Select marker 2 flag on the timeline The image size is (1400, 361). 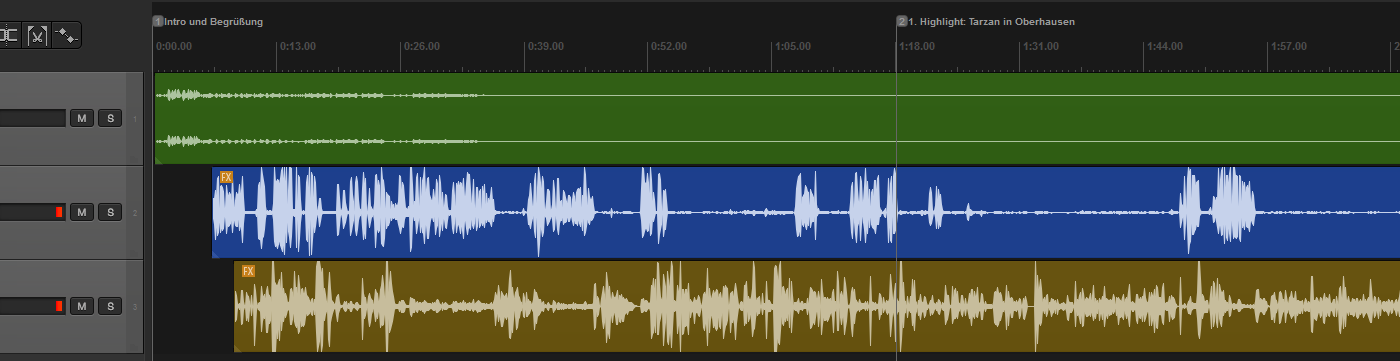[902, 21]
